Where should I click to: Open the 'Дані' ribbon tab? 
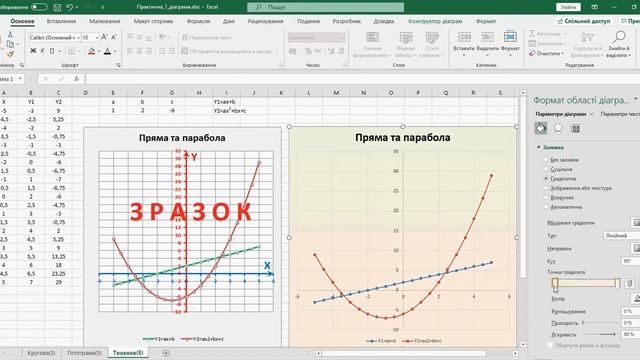pos(229,21)
